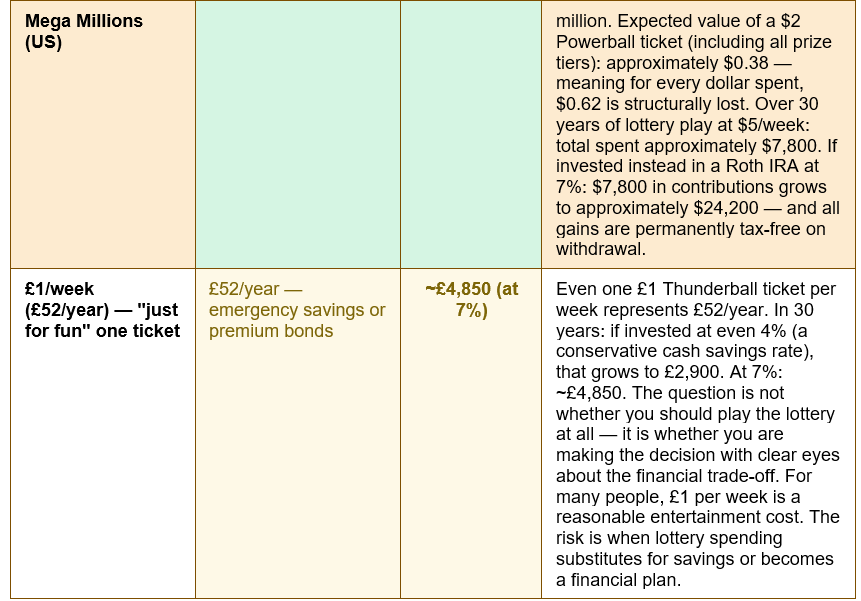This screenshot has height=601, width=861.
Task: Click the '$0.62 is structurally lost' sentence
Action: [x=651, y=104]
